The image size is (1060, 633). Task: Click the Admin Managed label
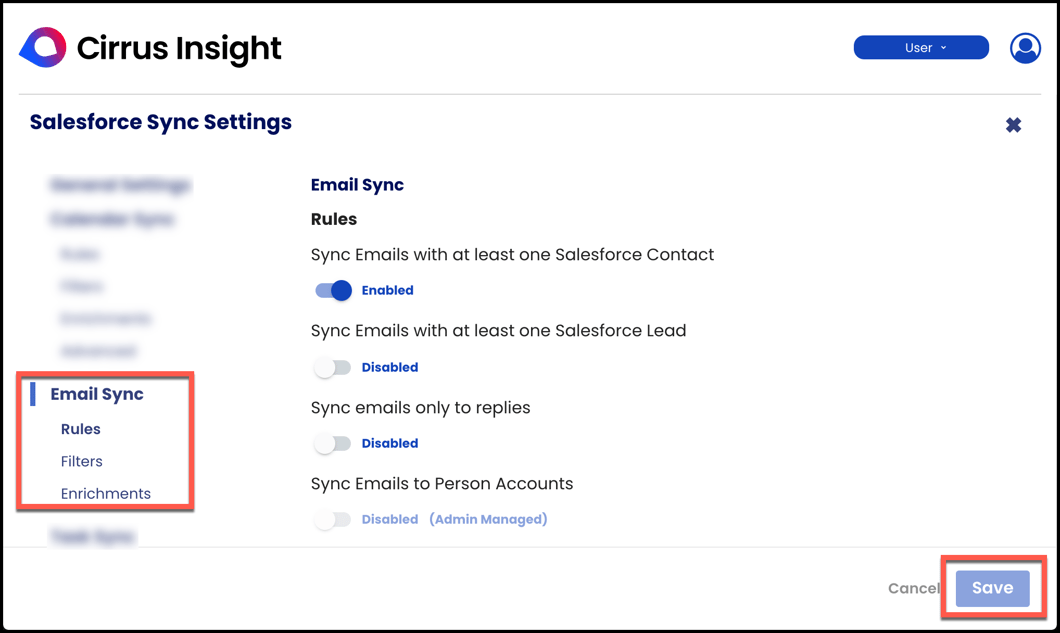tap(488, 519)
